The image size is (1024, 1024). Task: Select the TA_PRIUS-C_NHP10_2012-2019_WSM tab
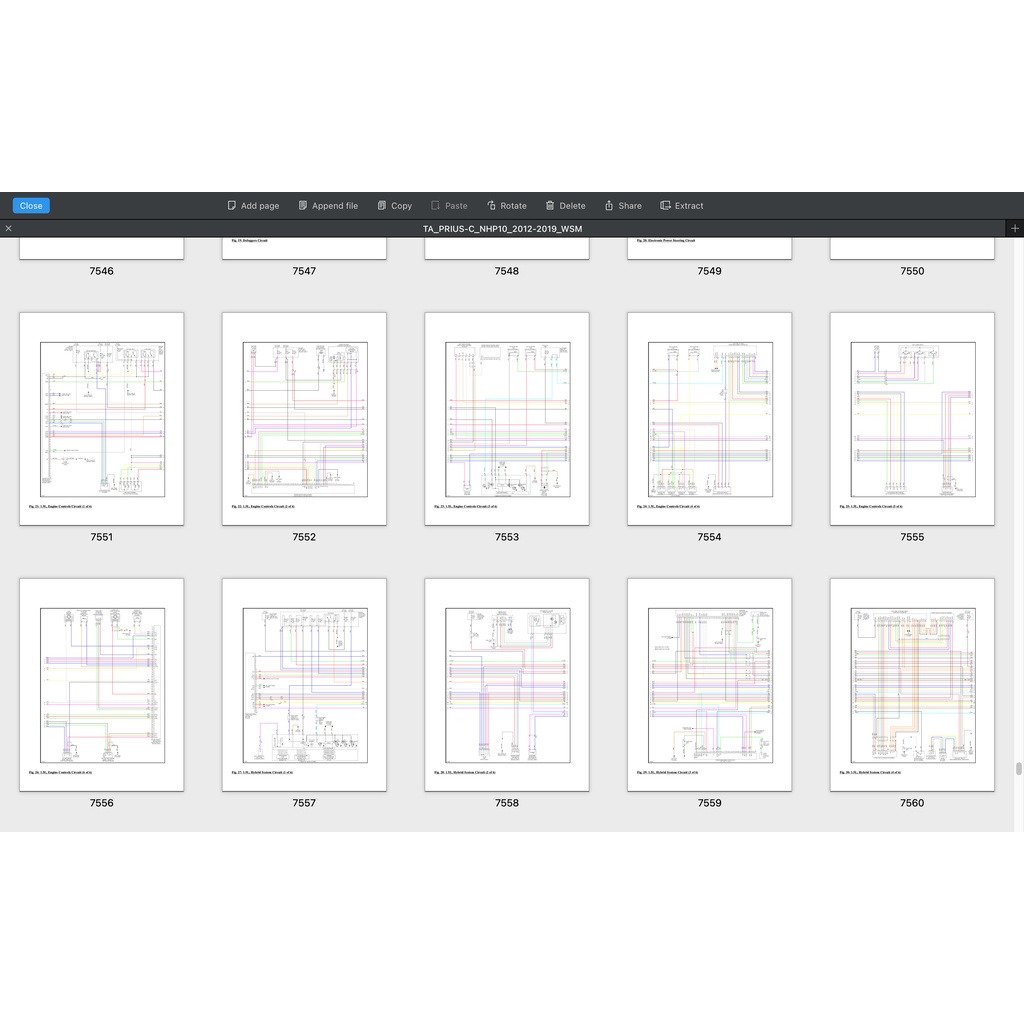pos(502,229)
